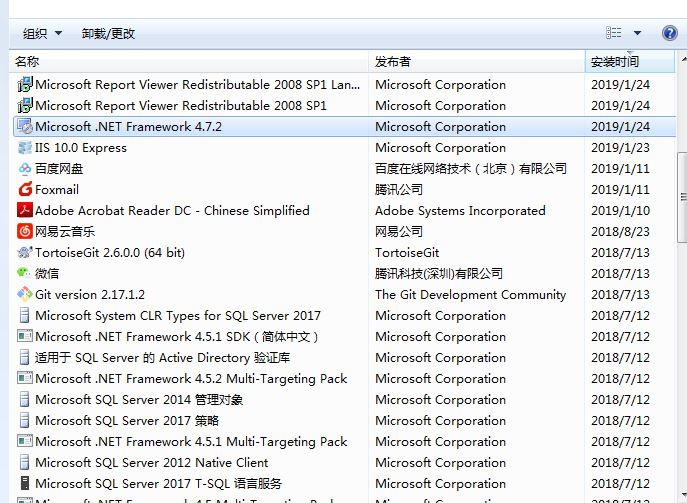
Task: Click the Adobe Acrobat Reader DC icon
Action: (x=25, y=210)
